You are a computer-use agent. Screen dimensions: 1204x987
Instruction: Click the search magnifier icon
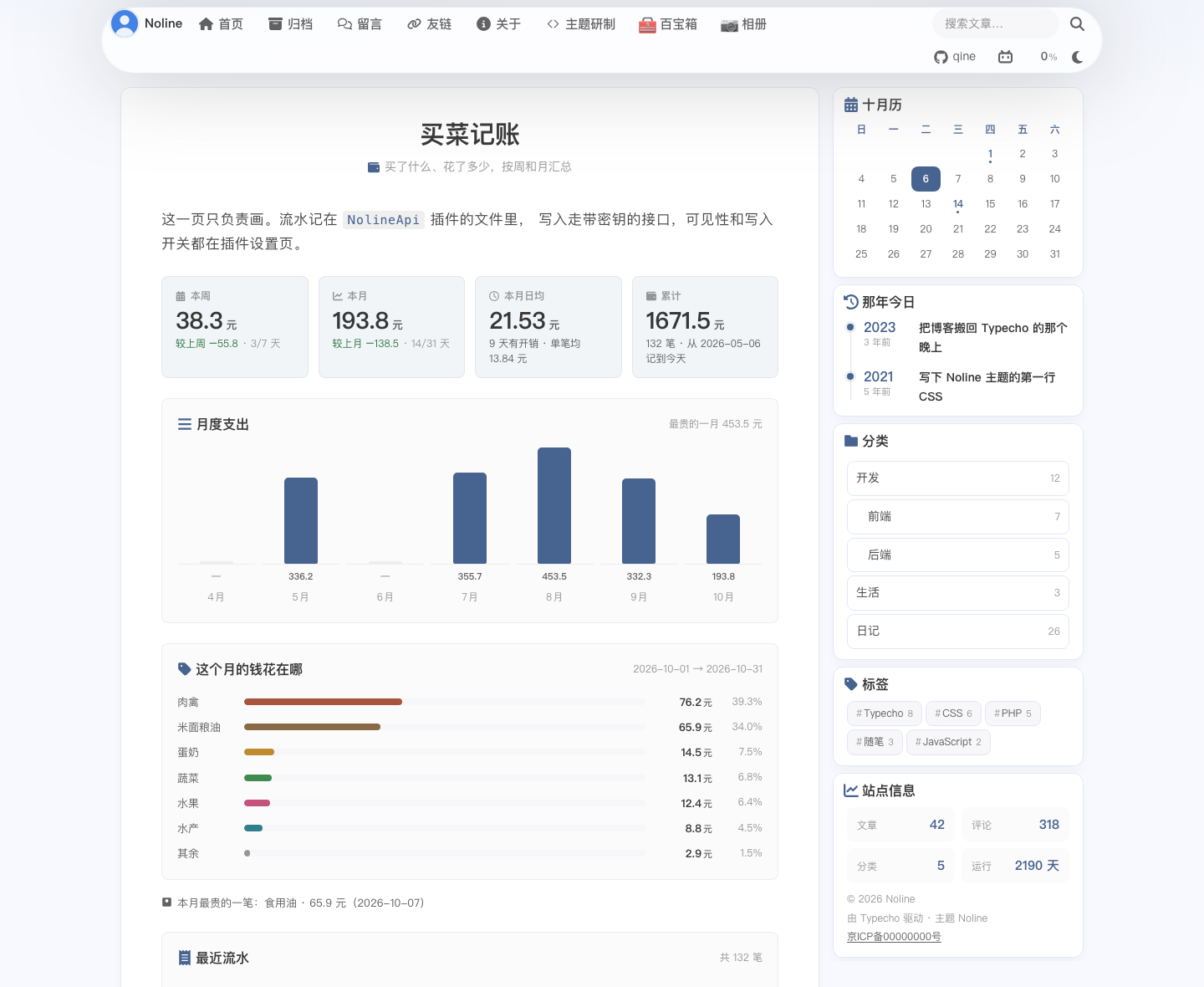pos(1077,24)
